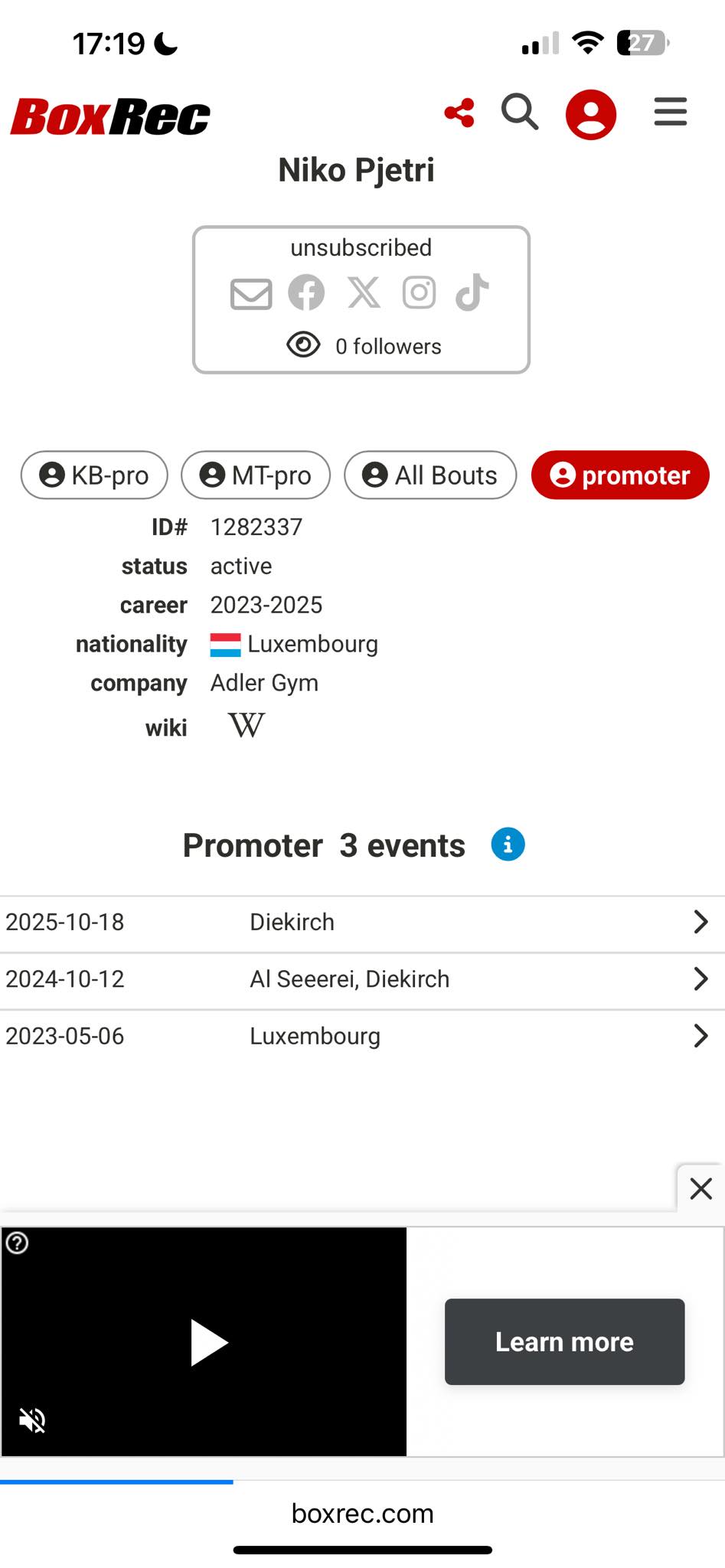Switch to the MT-pro tab
Viewport: 725px width, 1568px height.
(x=256, y=475)
